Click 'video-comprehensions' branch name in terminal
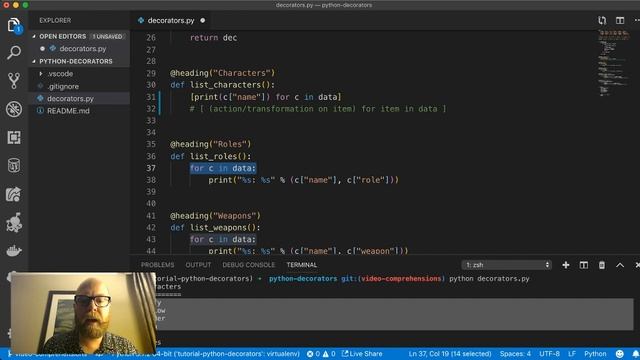 click(401, 279)
